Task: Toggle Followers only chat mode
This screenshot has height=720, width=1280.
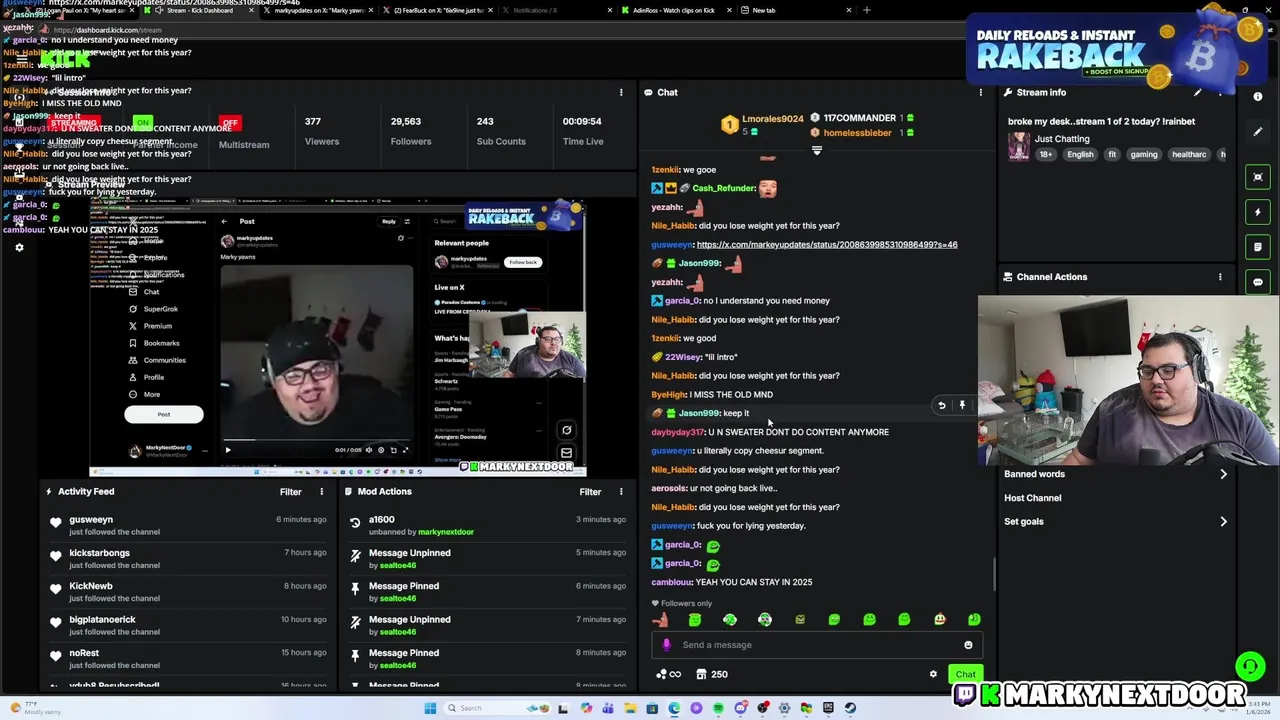Action: [682, 604]
